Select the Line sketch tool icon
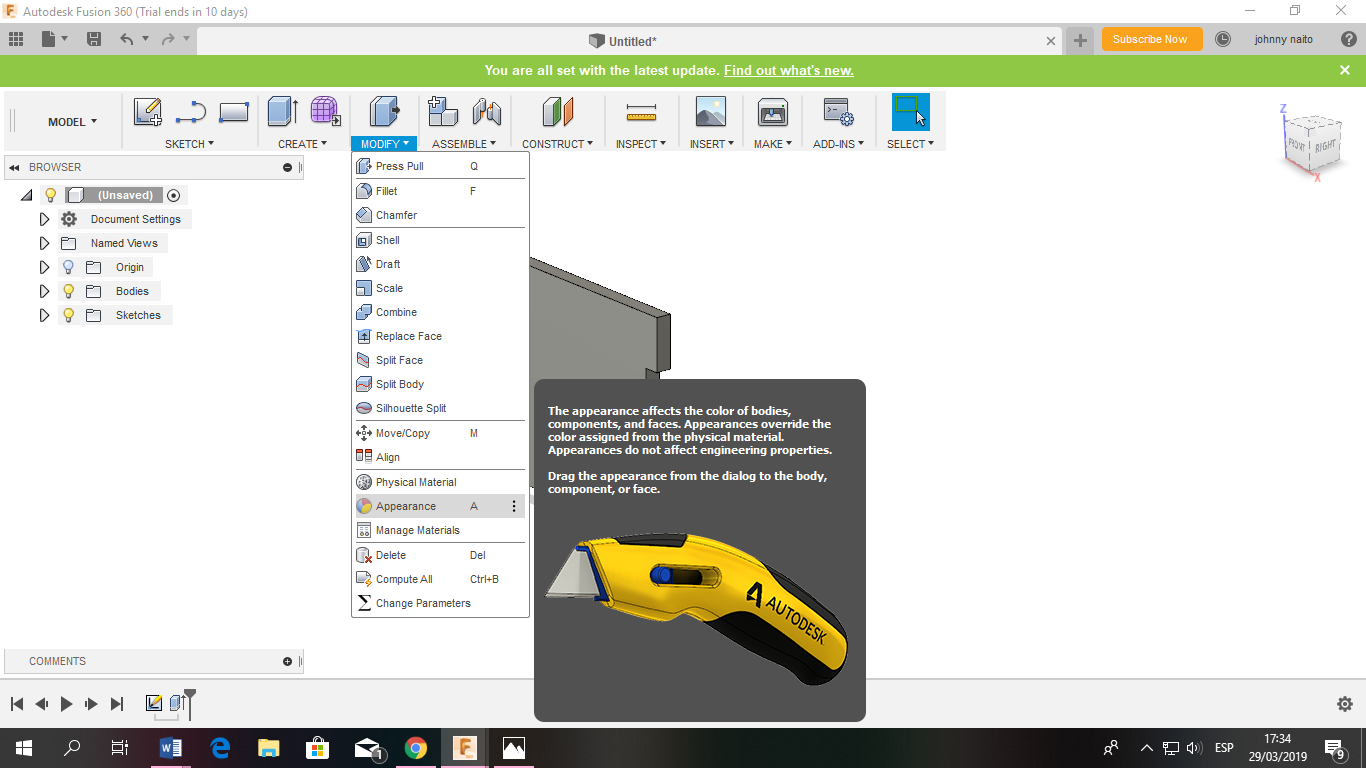The image size is (1366, 768). coord(191,111)
